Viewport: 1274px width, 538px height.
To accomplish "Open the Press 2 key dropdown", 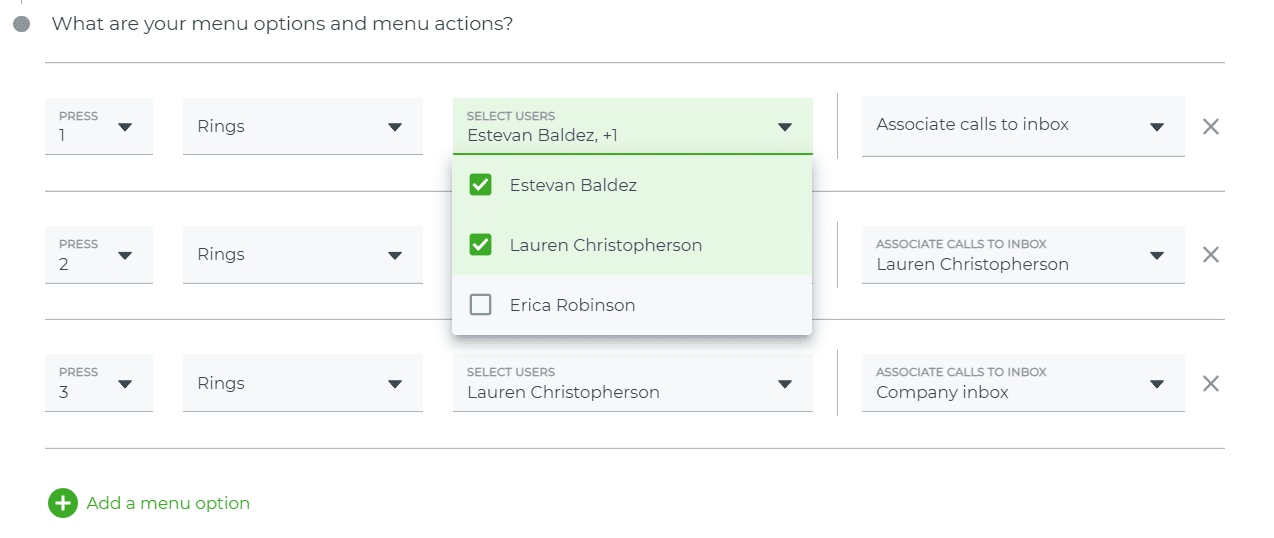I will pos(99,254).
